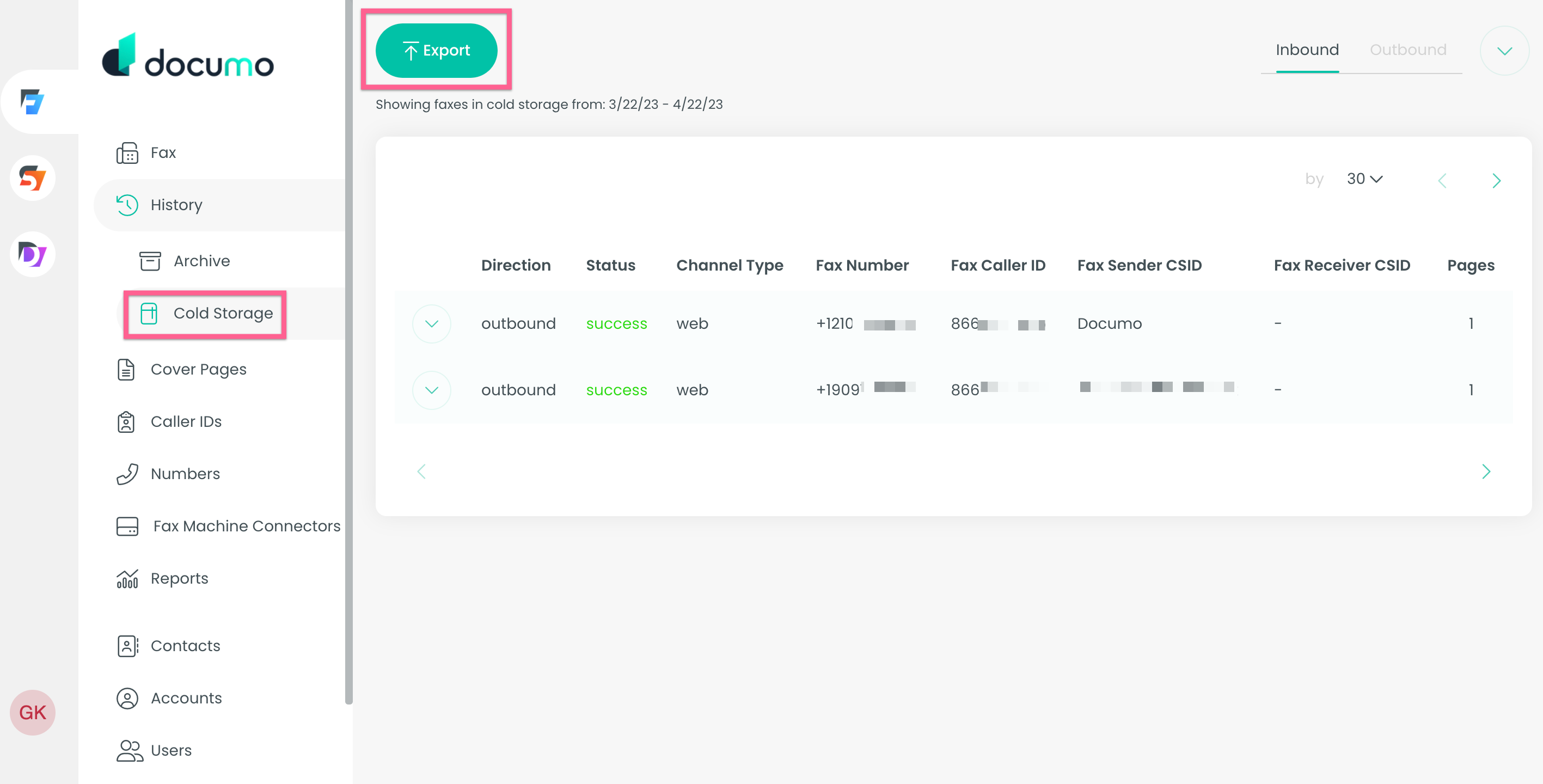The image size is (1543, 784).
Task: Open the orange S app icon in left rail
Action: click(32, 178)
